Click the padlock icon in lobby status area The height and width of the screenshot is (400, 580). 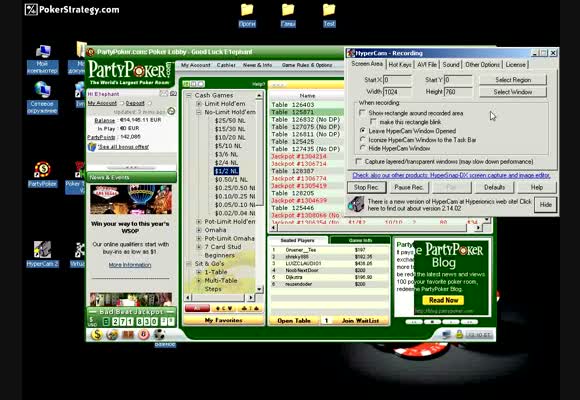coord(459,334)
